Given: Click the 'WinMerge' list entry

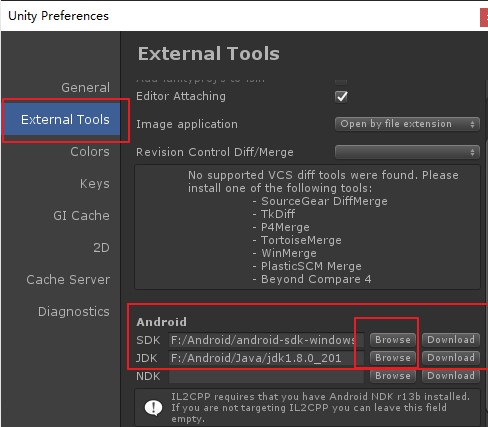Looking at the screenshot, I should click(x=289, y=253).
